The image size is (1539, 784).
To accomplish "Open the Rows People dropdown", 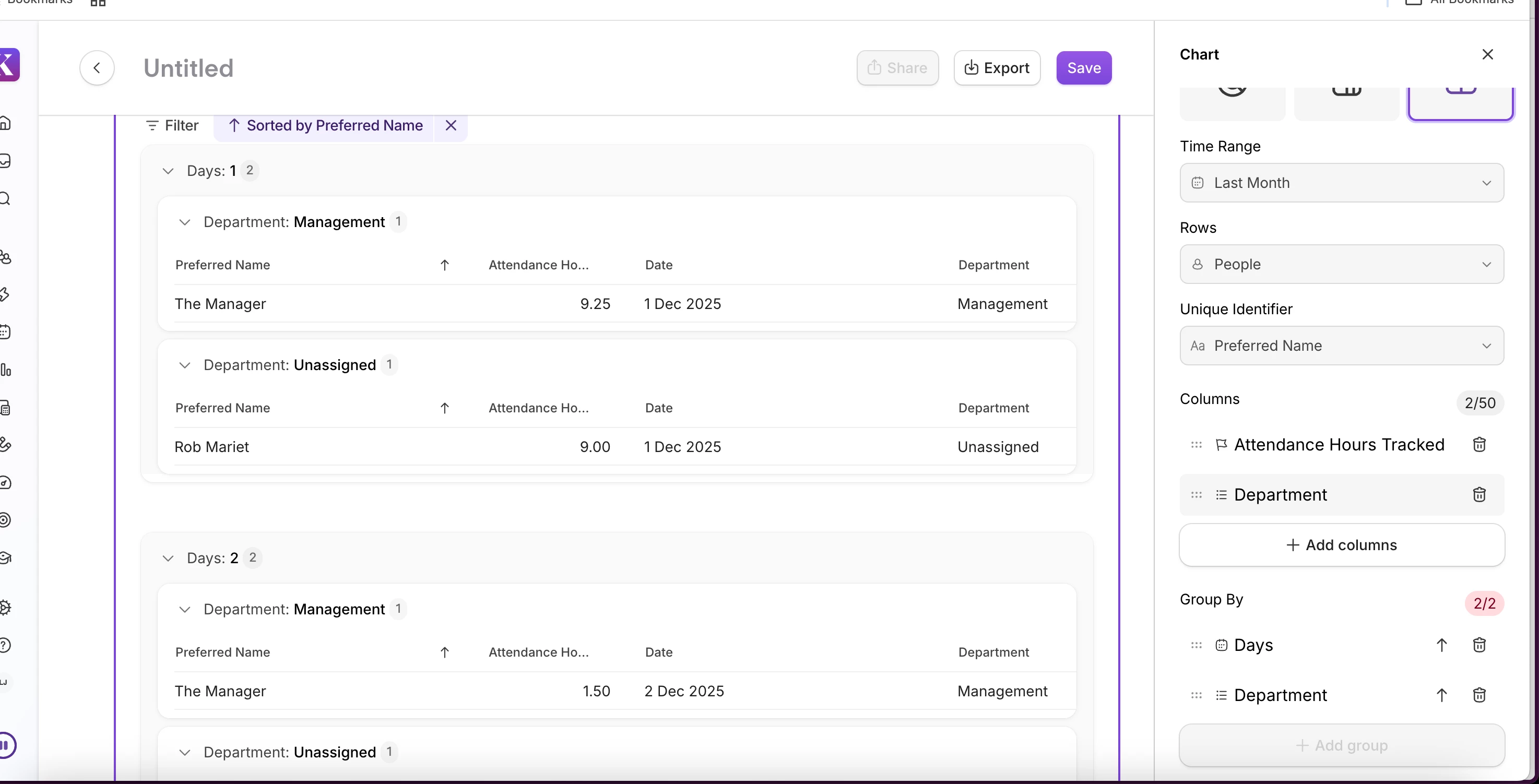I will [x=1341, y=264].
